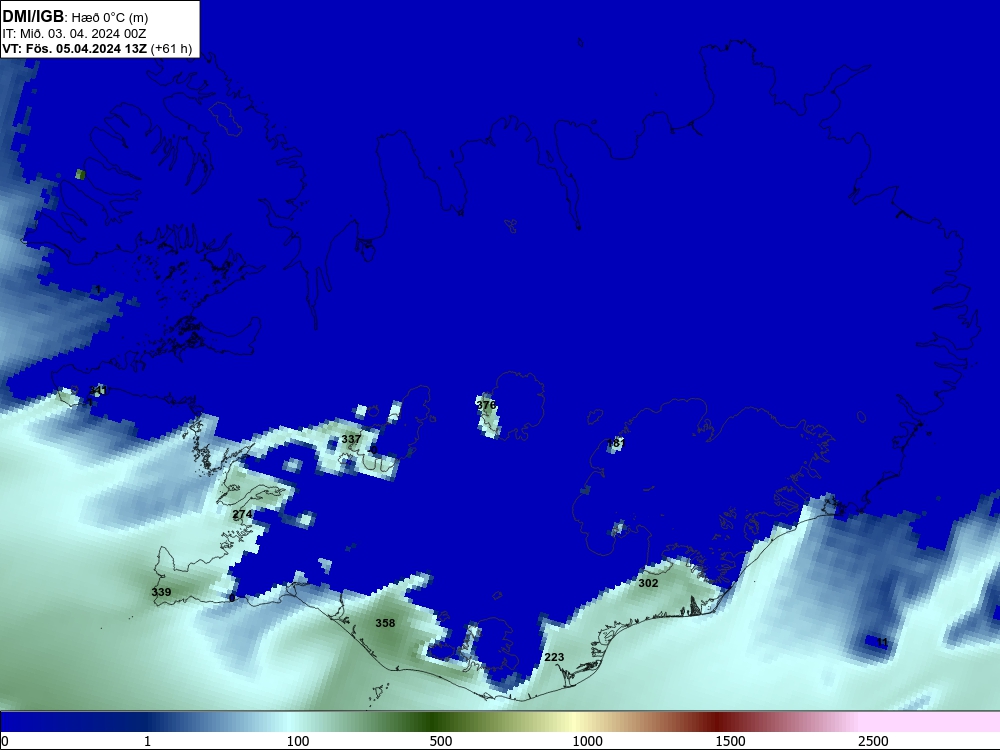Viewport: 1000px width, 750px height.
Task: Click the legend label 2500
Action: coord(873,741)
